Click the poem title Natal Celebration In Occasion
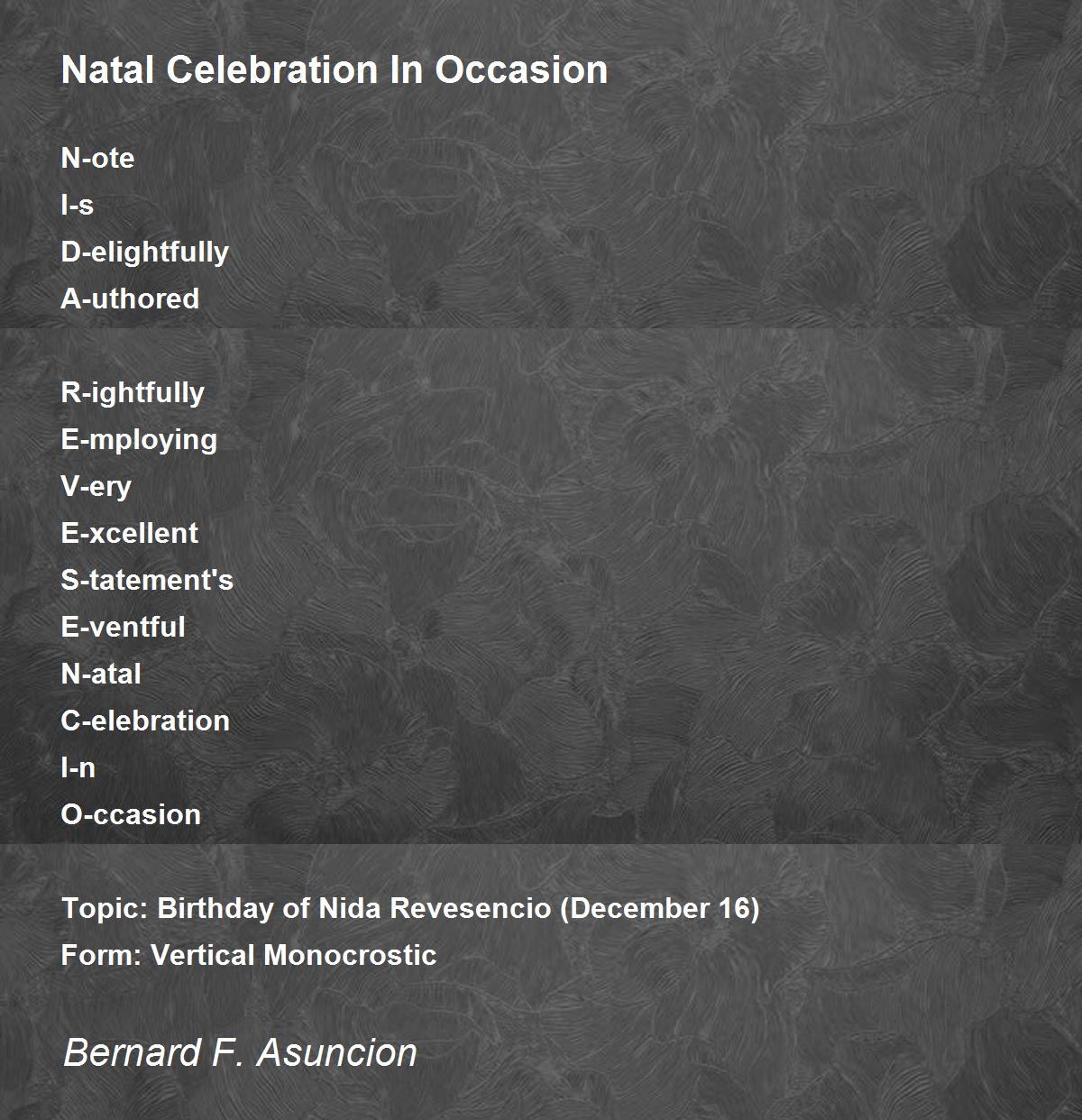 point(335,69)
